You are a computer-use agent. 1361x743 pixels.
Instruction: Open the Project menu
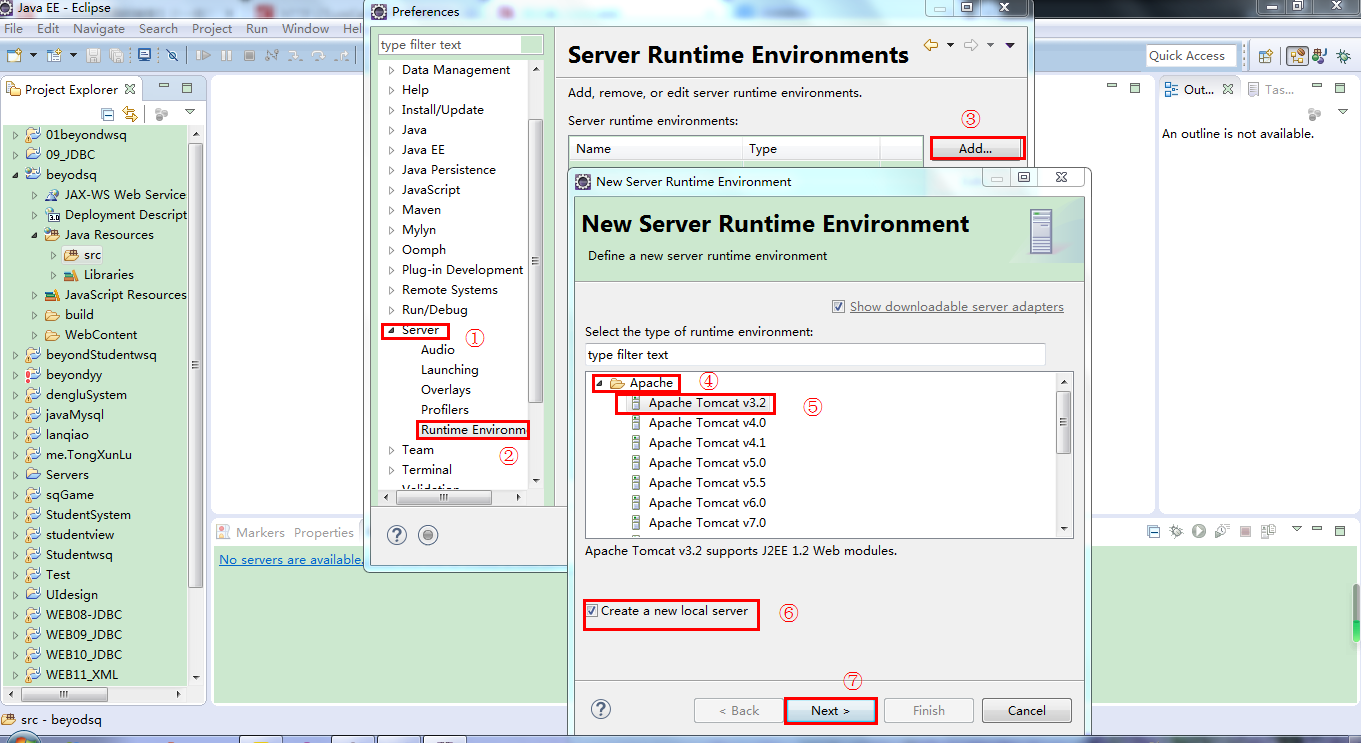click(212, 29)
